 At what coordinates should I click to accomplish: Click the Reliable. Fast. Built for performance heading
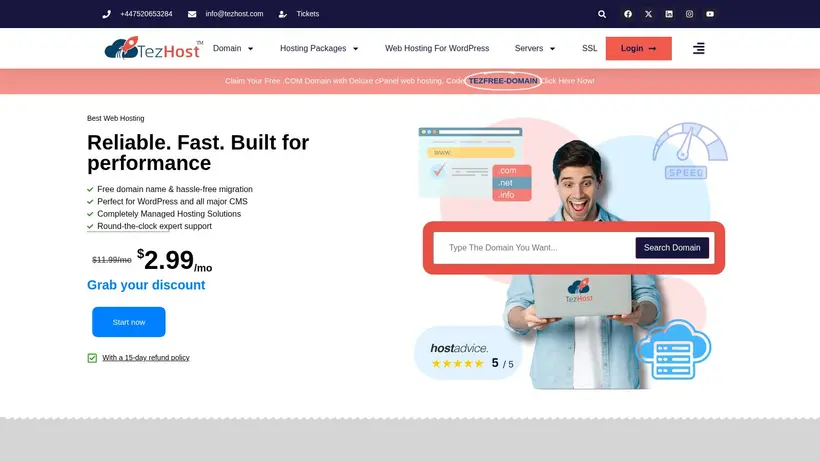pyautogui.click(x=198, y=153)
